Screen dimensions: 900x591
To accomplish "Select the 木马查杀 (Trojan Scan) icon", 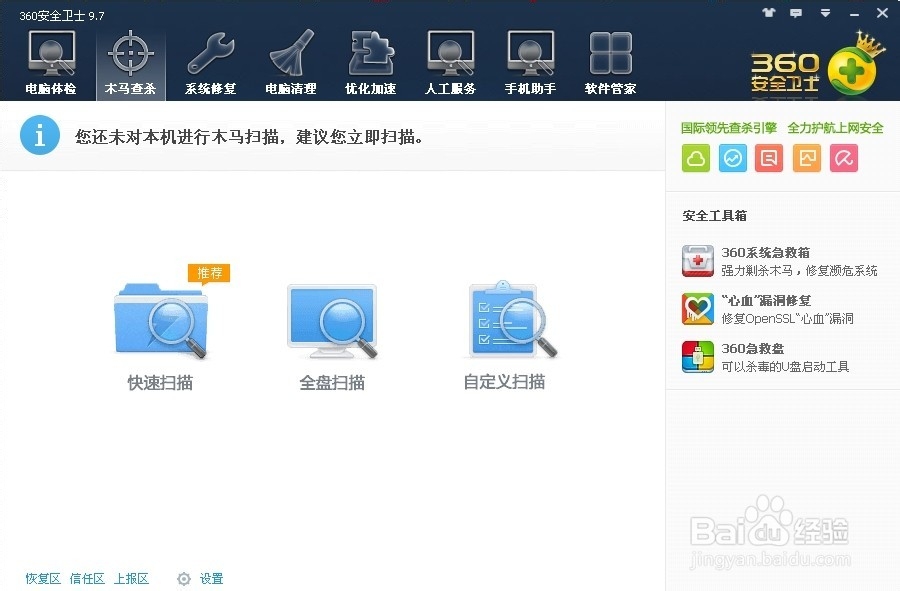I will point(129,60).
